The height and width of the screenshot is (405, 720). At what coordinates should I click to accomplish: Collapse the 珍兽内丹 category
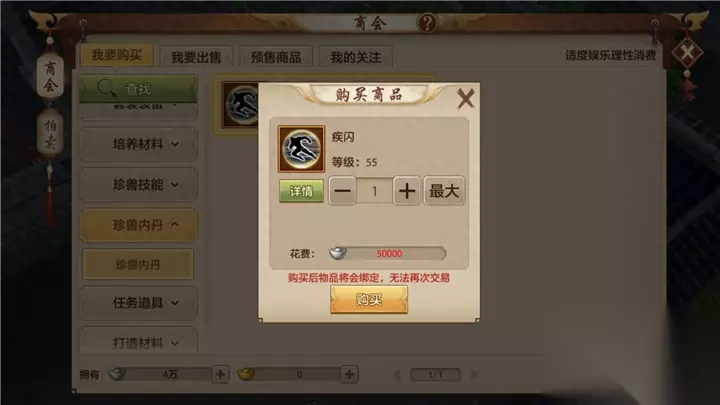(139, 225)
